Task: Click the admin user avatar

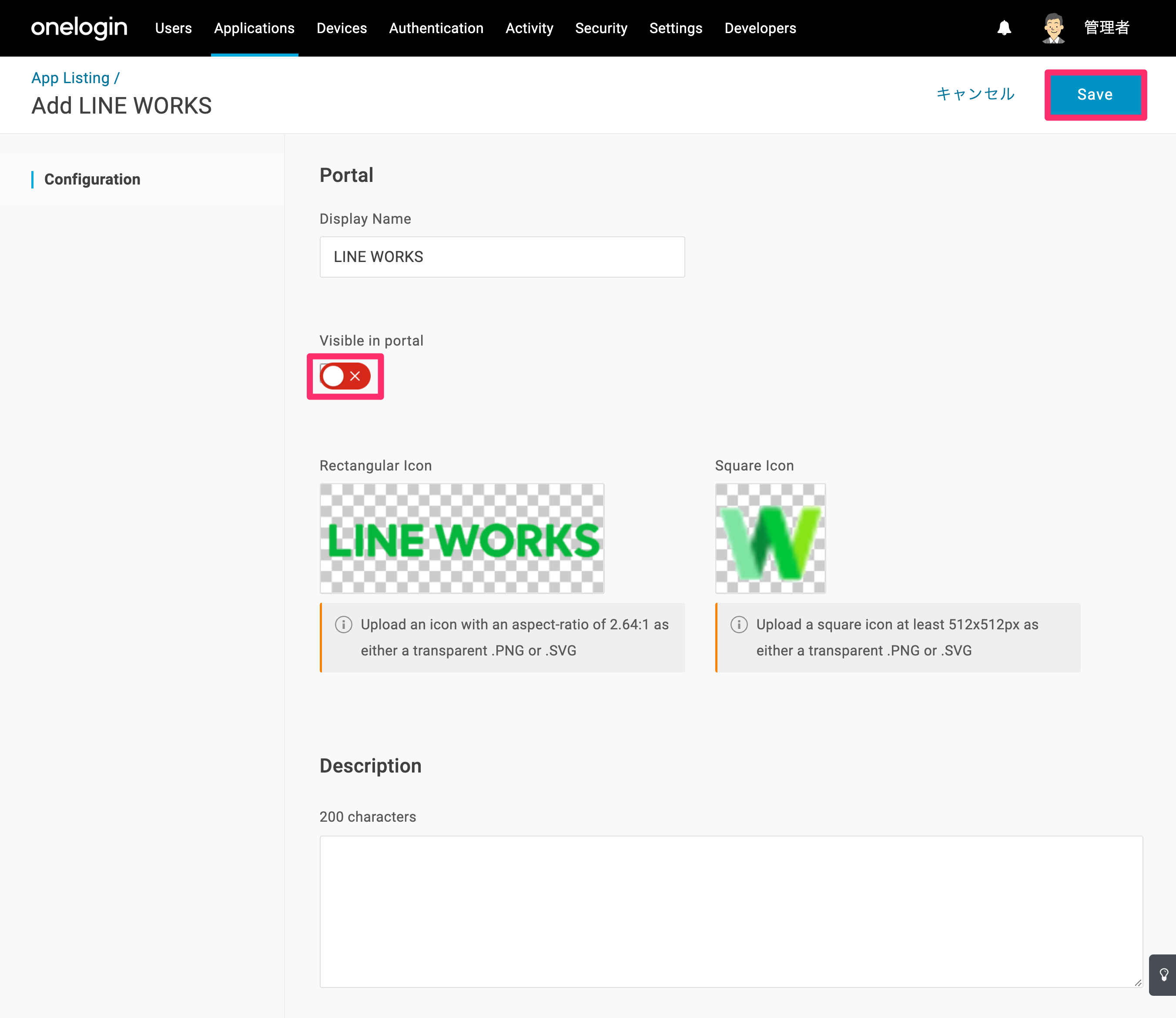Action: coord(1053,28)
